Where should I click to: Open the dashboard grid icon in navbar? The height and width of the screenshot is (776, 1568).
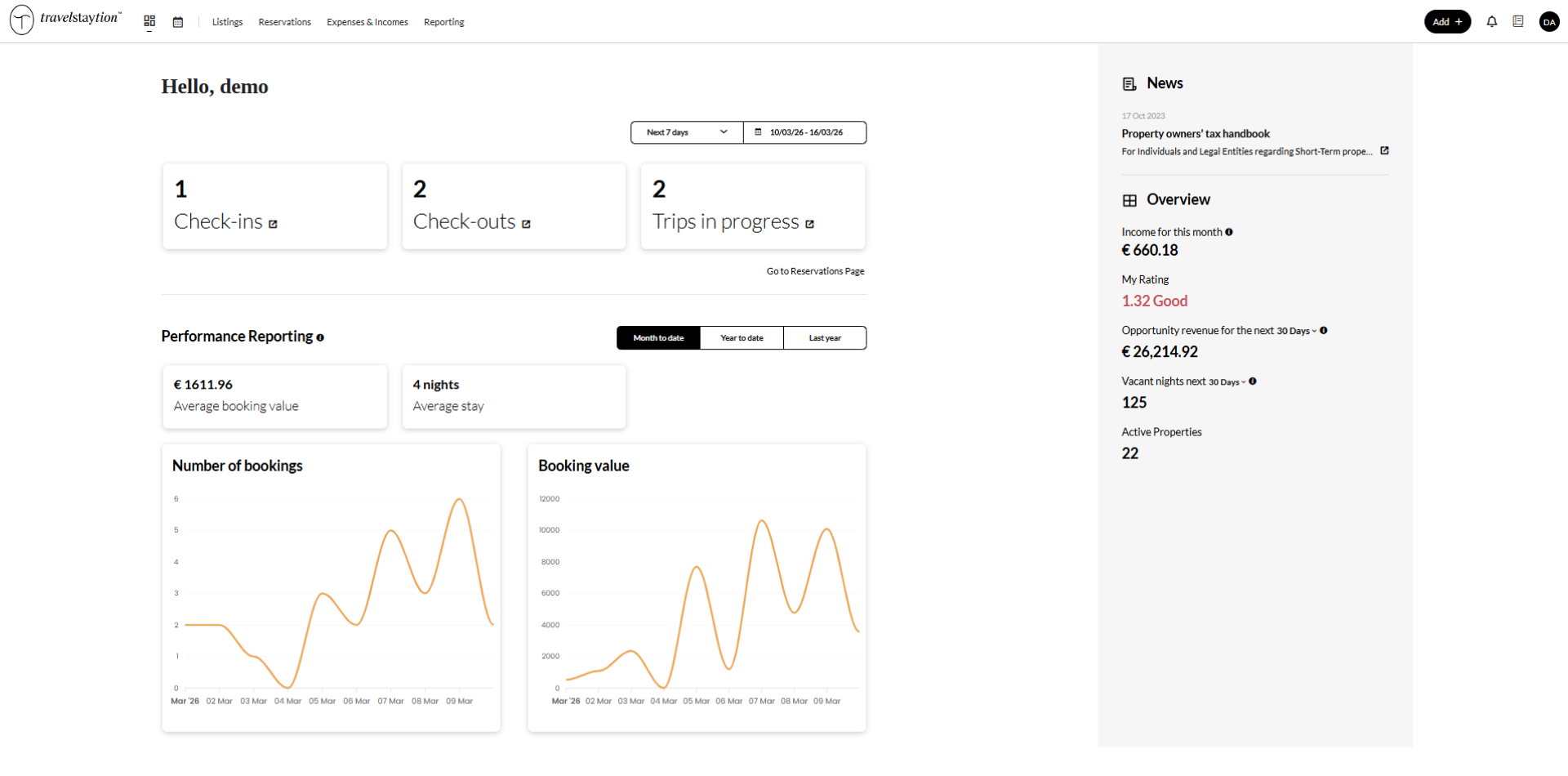pos(149,22)
